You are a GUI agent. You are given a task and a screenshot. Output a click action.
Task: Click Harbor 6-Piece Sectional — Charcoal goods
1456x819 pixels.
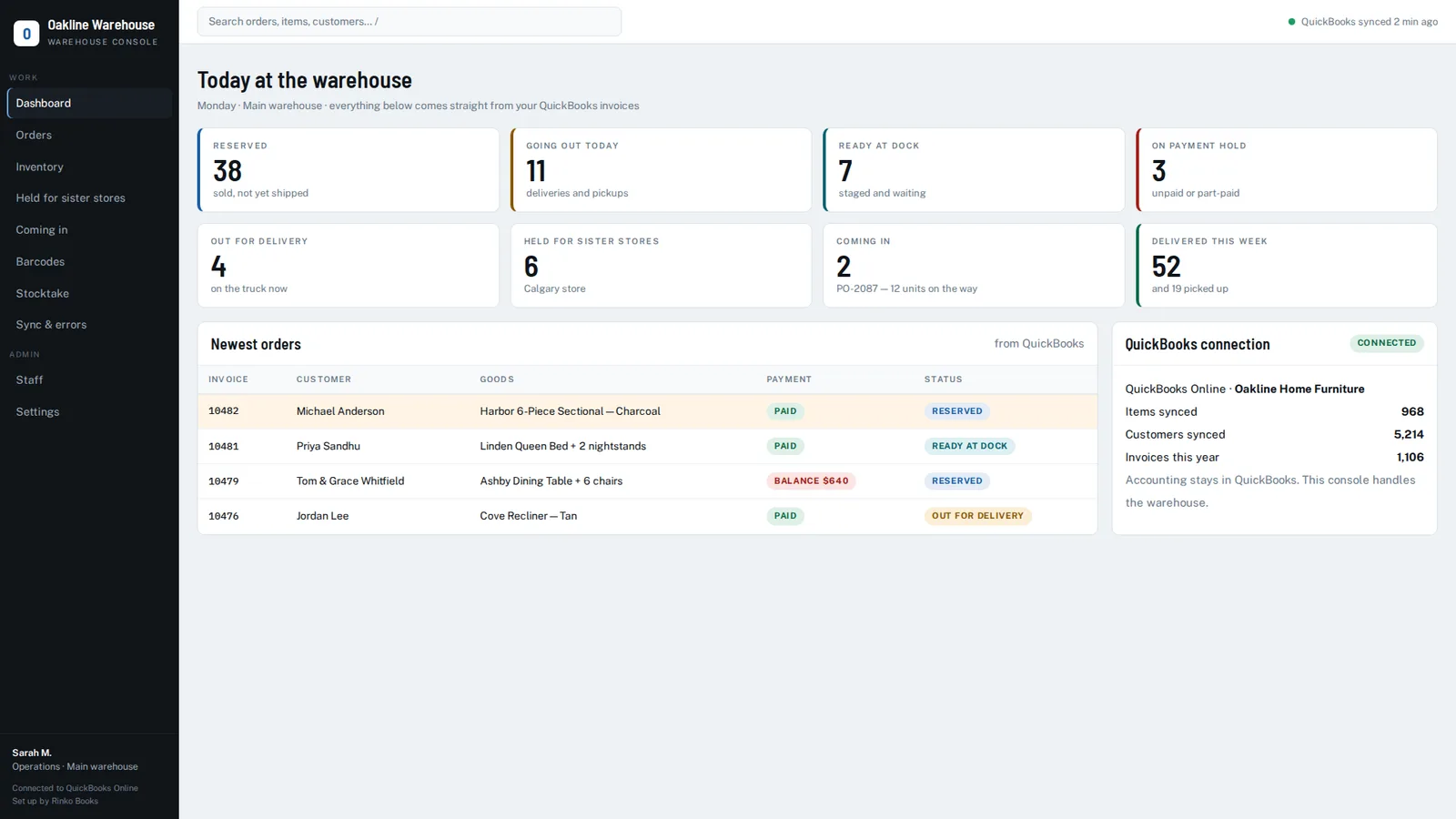tap(571, 411)
